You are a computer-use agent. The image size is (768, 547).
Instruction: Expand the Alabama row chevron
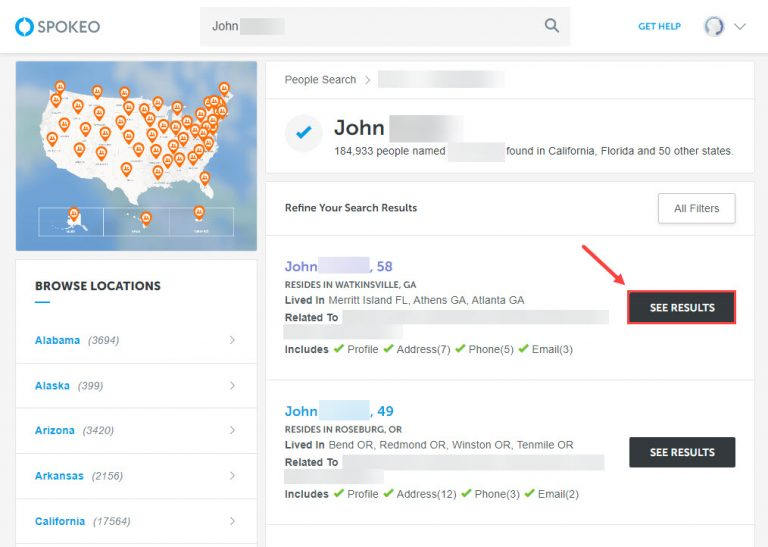click(232, 340)
